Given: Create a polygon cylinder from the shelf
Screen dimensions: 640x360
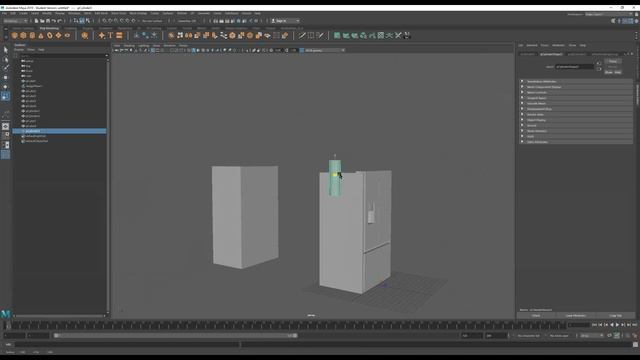Looking at the screenshot, I should pyautogui.click(x=32, y=36).
